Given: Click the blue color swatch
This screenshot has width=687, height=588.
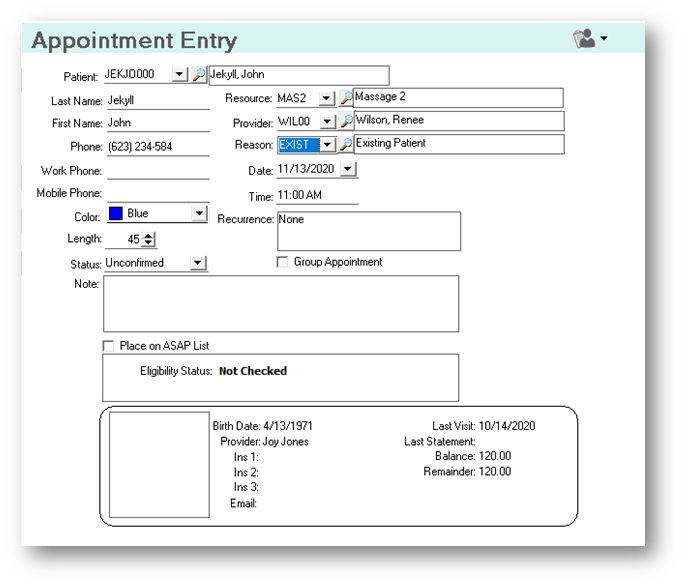Looking at the screenshot, I should tap(115, 214).
